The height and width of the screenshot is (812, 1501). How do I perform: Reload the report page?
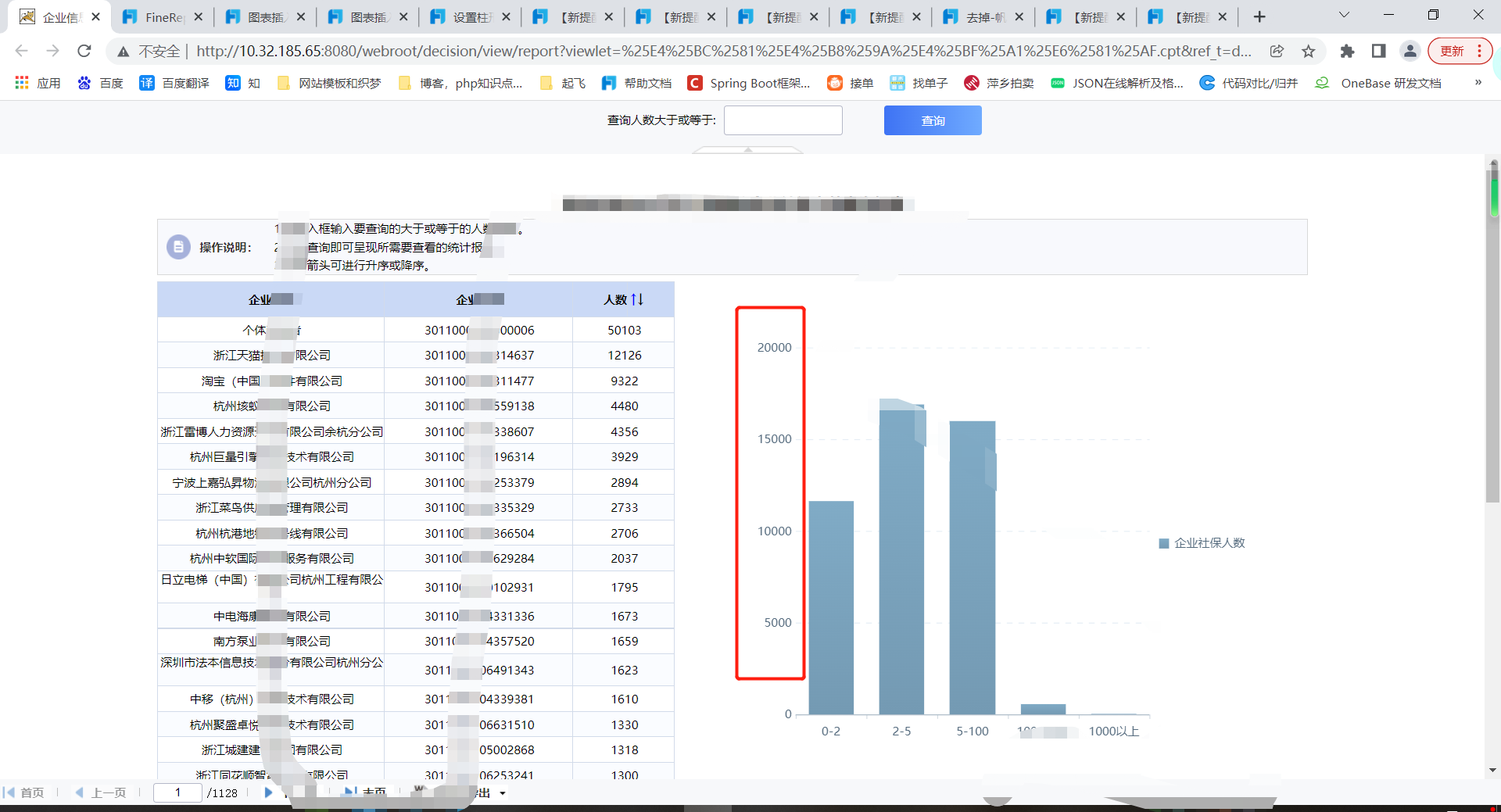[x=84, y=52]
